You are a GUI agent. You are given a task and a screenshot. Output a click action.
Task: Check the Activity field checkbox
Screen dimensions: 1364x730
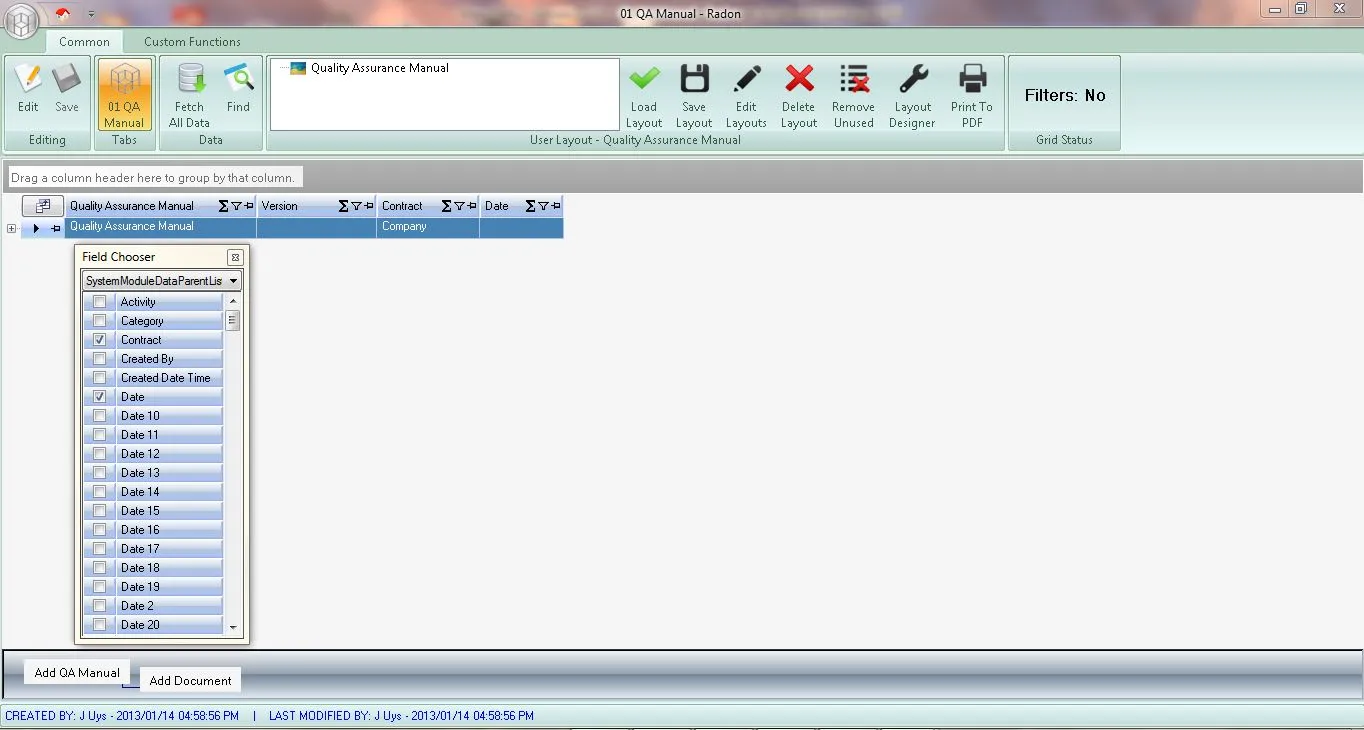click(99, 302)
